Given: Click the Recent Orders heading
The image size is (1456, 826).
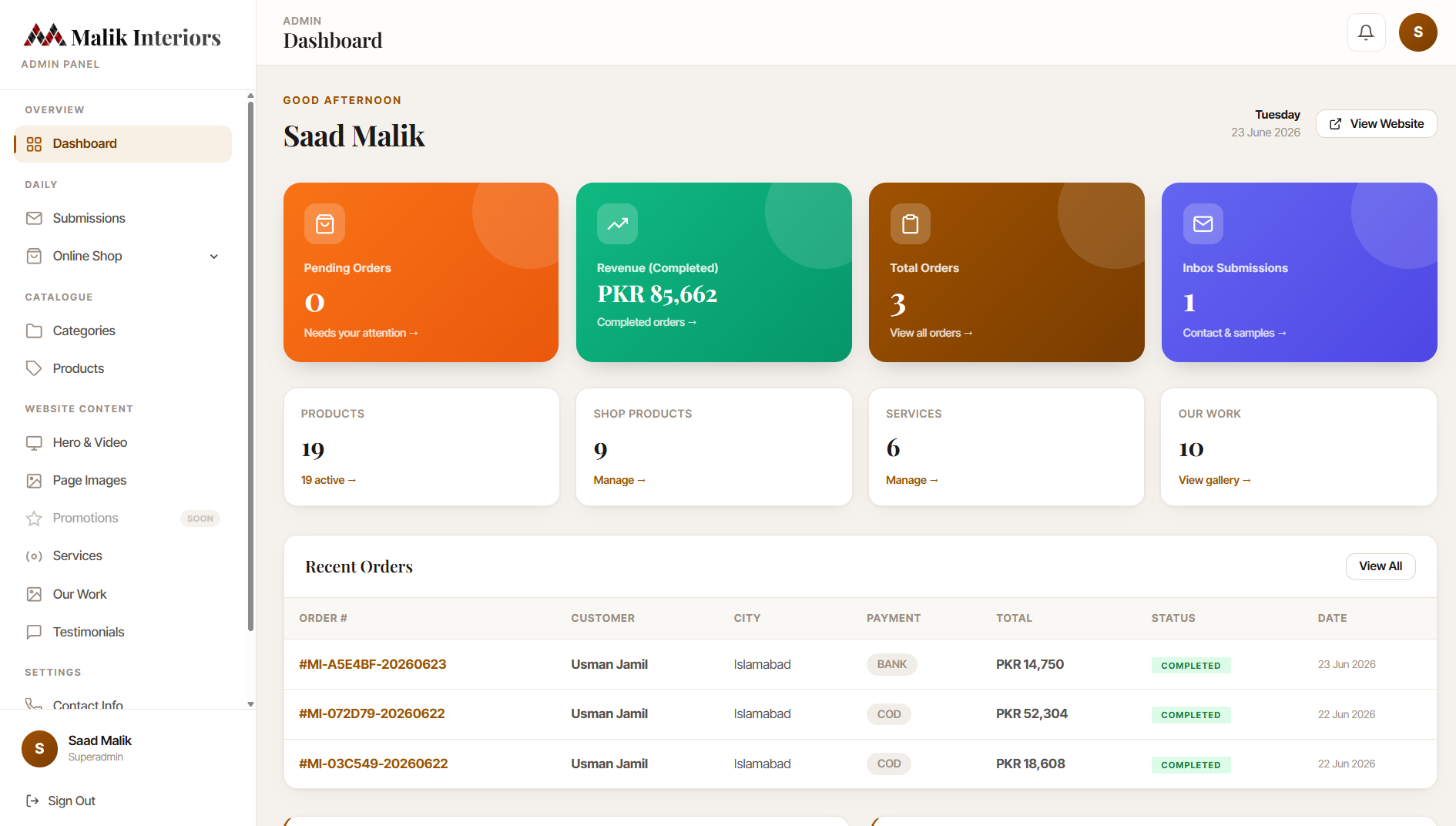Looking at the screenshot, I should (359, 566).
